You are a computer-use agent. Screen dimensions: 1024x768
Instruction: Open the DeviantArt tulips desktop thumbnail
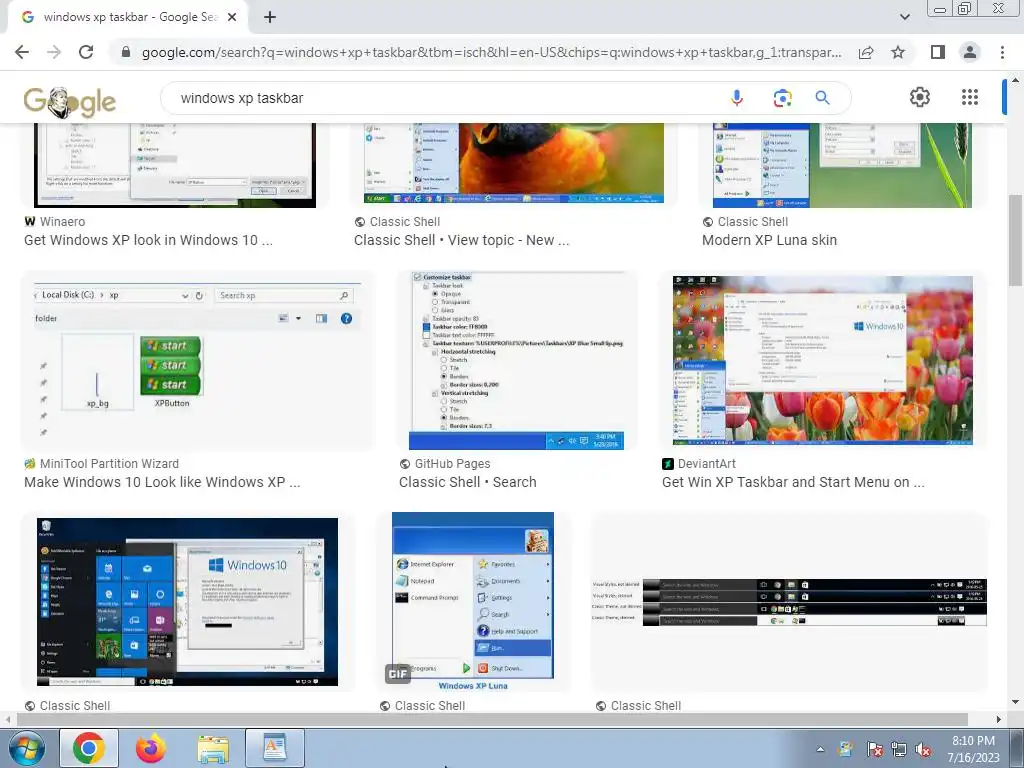[x=823, y=360]
